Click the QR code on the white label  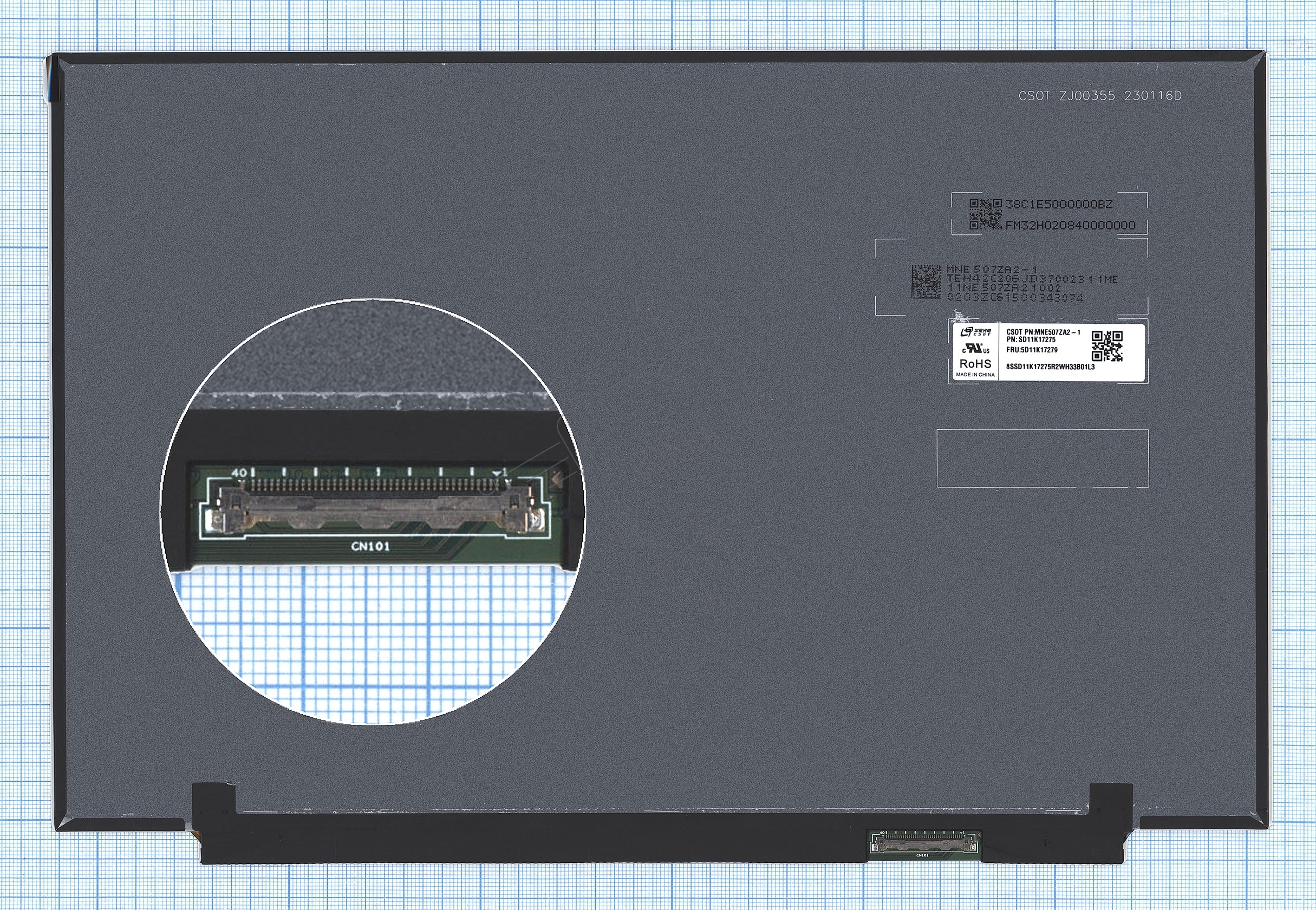point(1106,345)
